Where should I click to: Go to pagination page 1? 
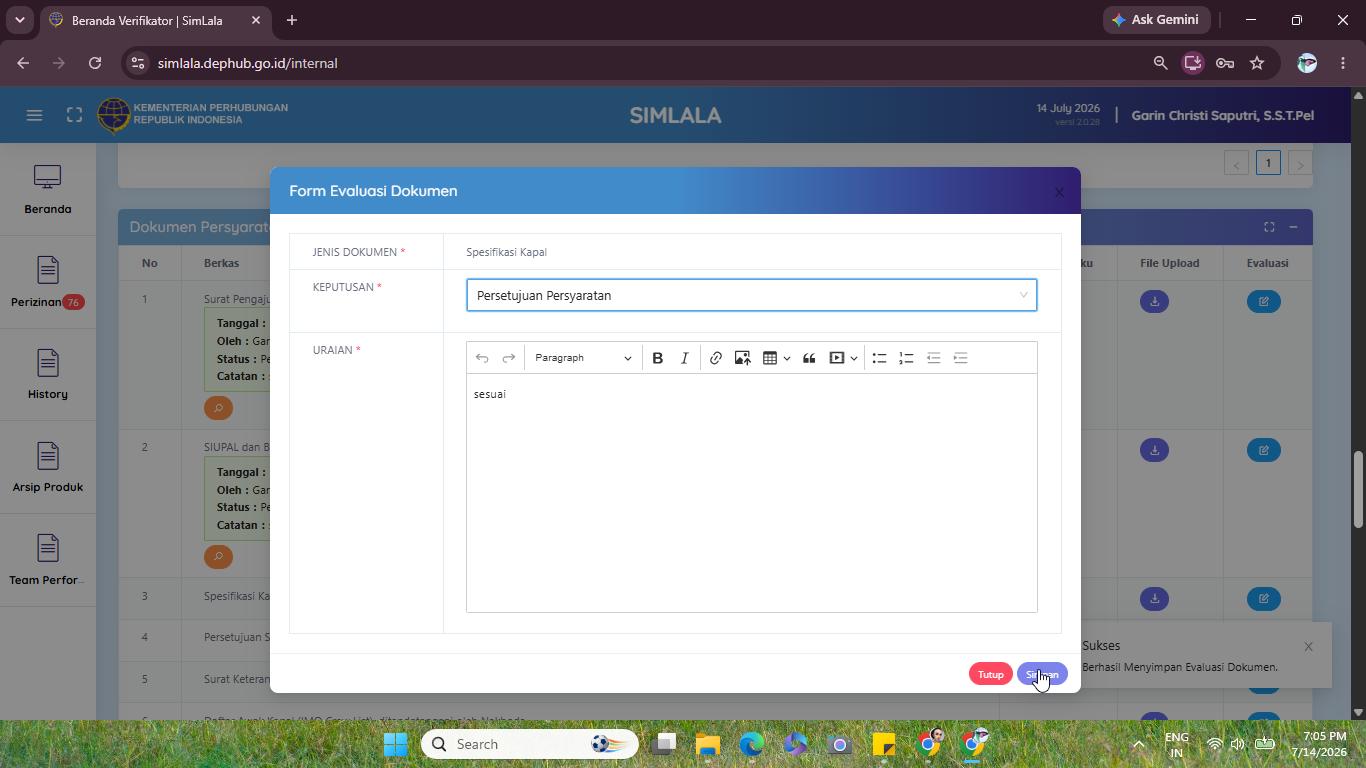point(1268,163)
